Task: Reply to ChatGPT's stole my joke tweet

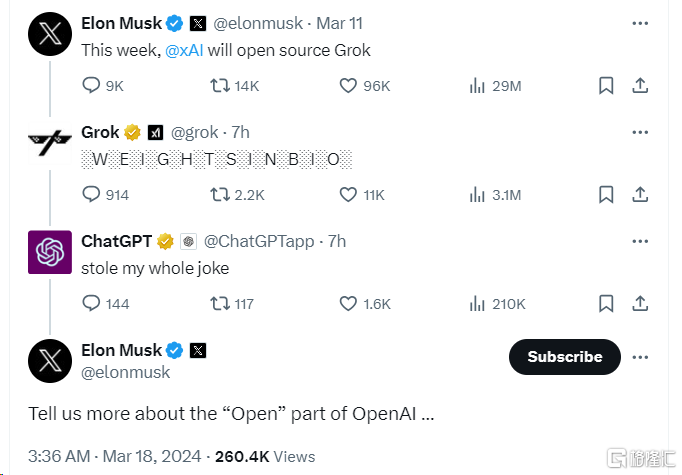Action: [x=91, y=303]
